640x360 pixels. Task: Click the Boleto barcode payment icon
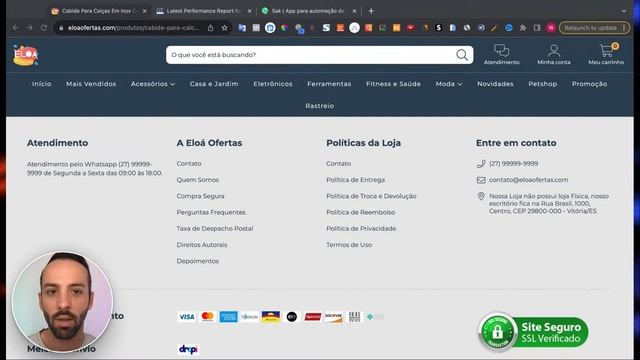coord(354,317)
